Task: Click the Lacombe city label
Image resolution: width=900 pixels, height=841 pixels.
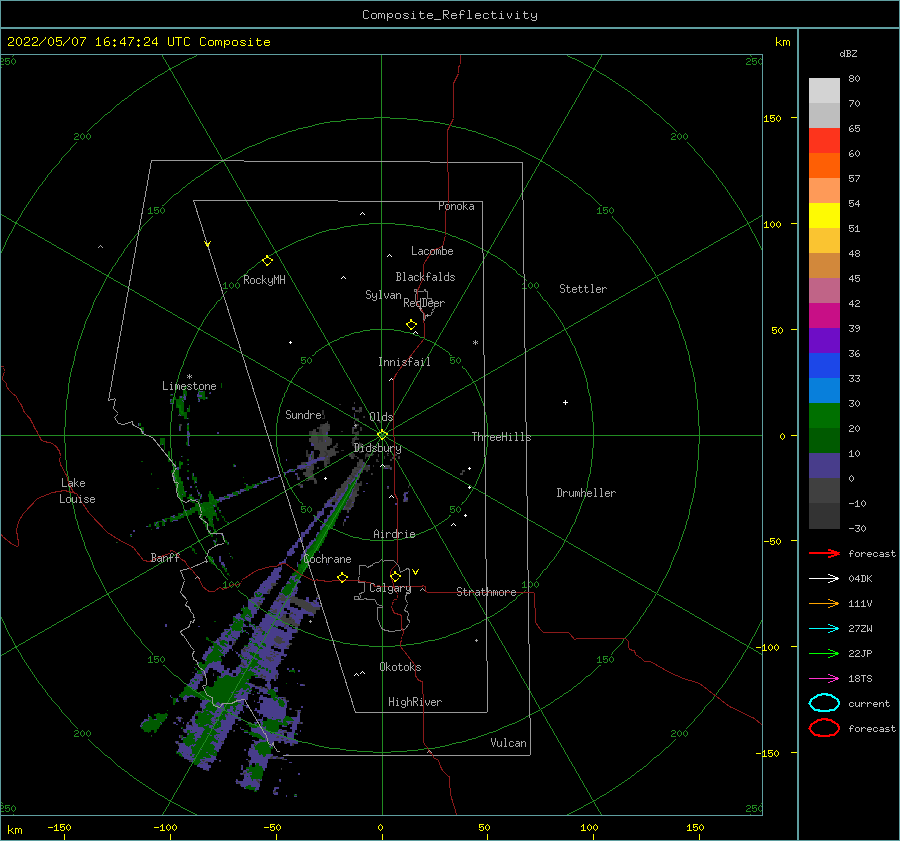Action: 432,251
